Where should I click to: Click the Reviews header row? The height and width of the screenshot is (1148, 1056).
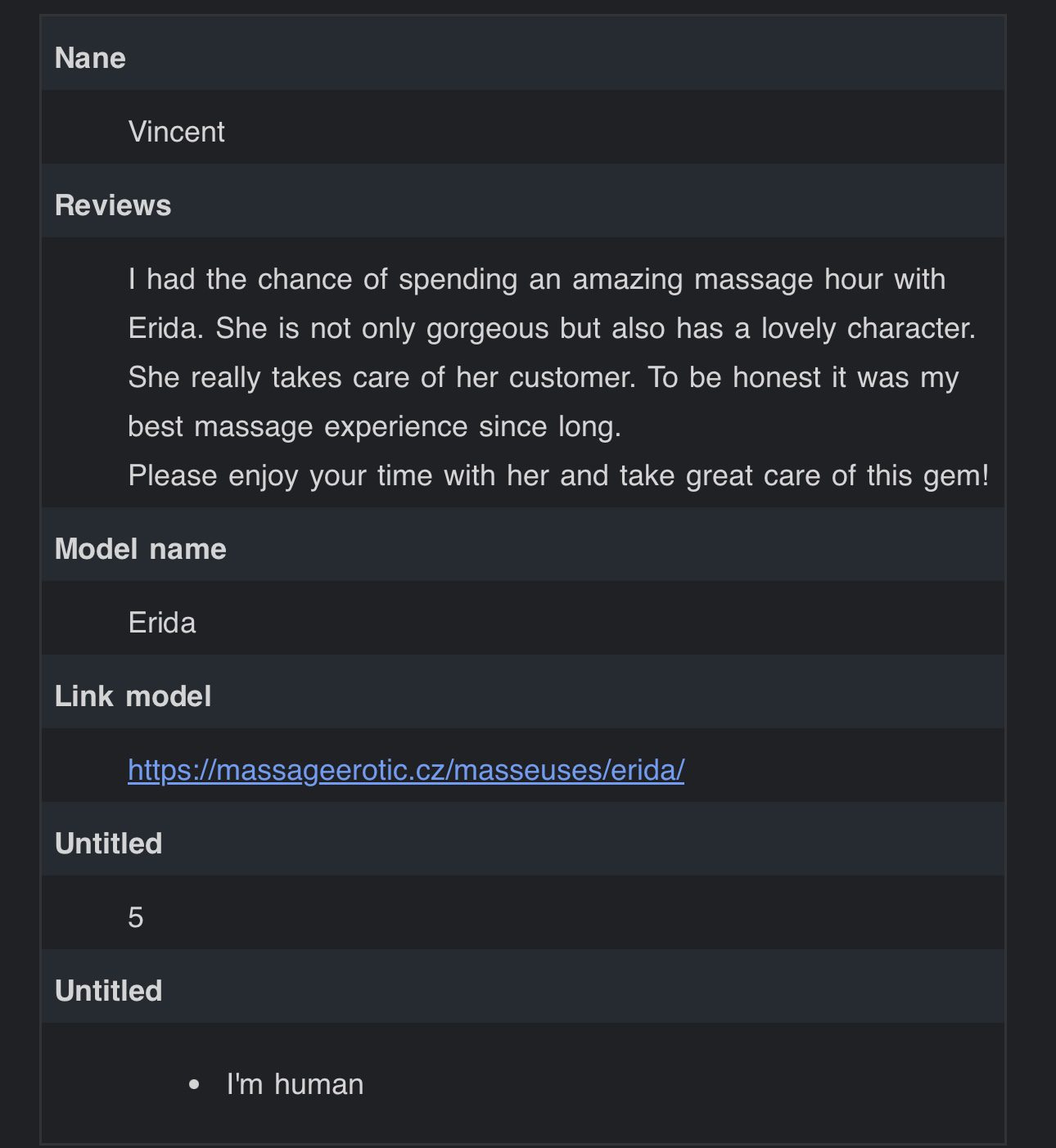(523, 205)
